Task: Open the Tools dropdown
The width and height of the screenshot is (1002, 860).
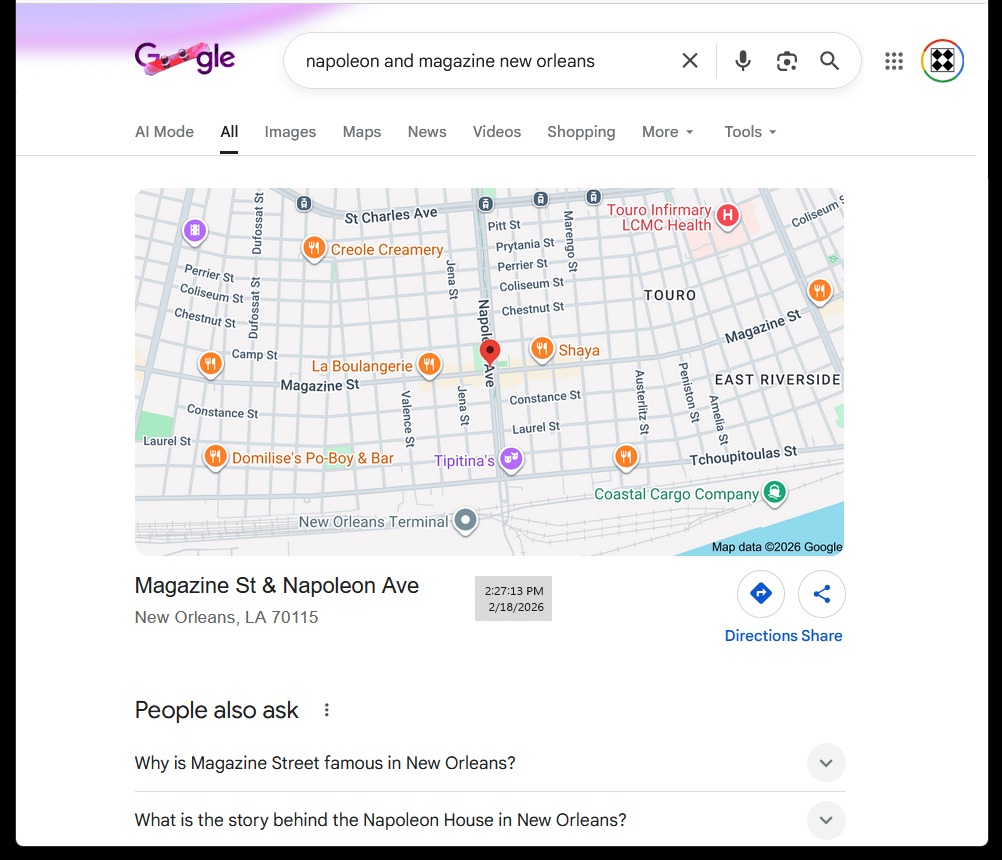Action: (750, 132)
